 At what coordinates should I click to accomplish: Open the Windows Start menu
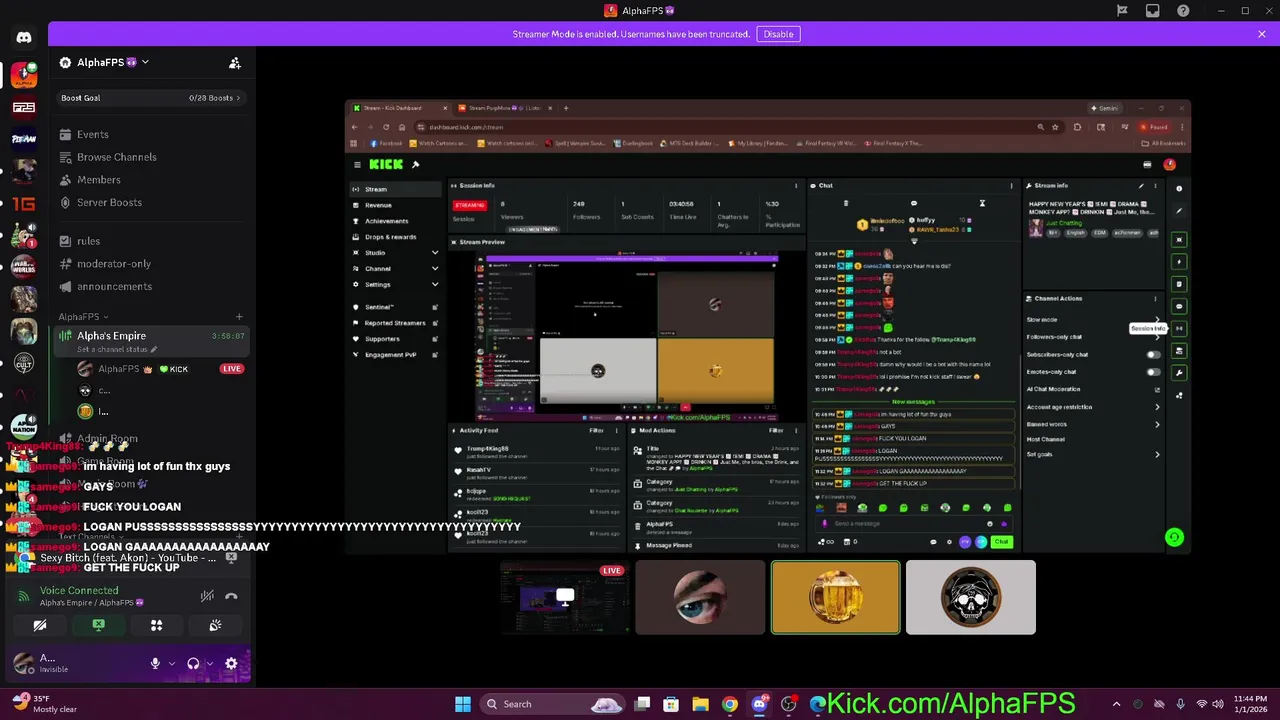(x=463, y=704)
